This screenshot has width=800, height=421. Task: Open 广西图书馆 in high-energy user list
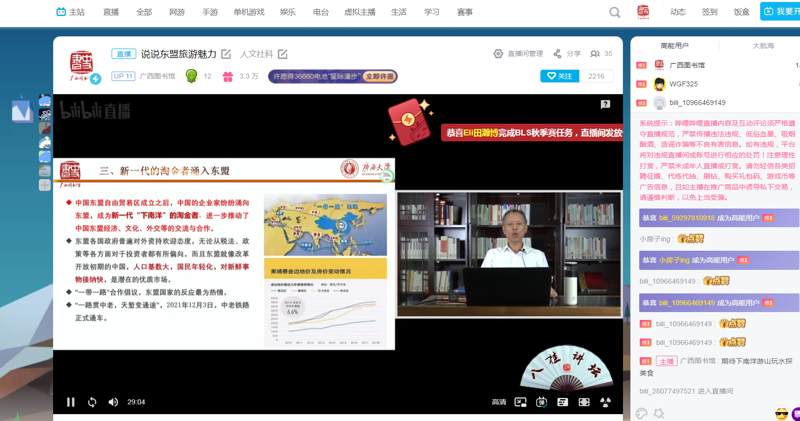click(687, 65)
